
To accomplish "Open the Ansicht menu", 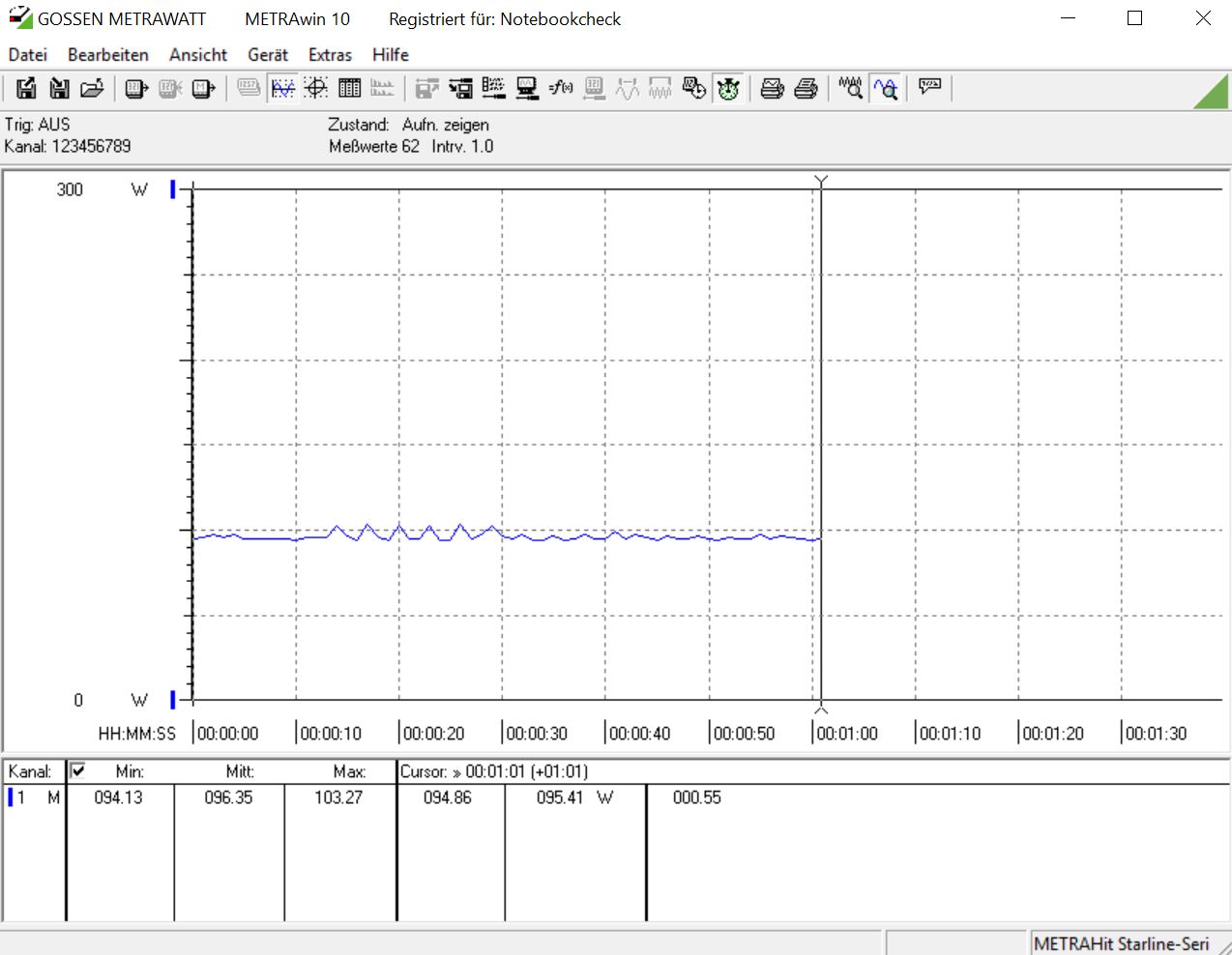I will click(x=198, y=55).
